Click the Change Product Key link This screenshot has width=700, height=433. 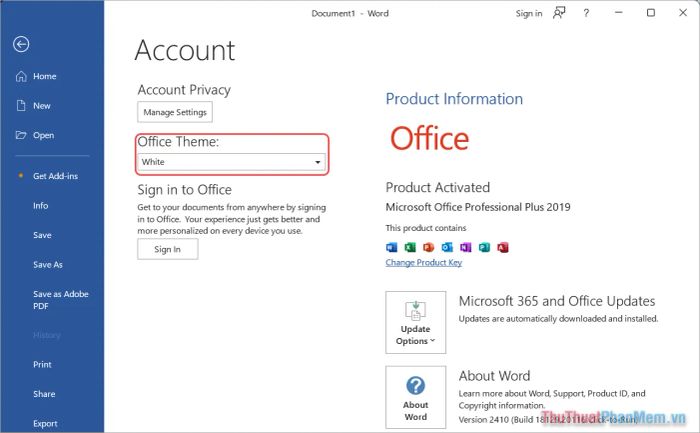click(424, 262)
